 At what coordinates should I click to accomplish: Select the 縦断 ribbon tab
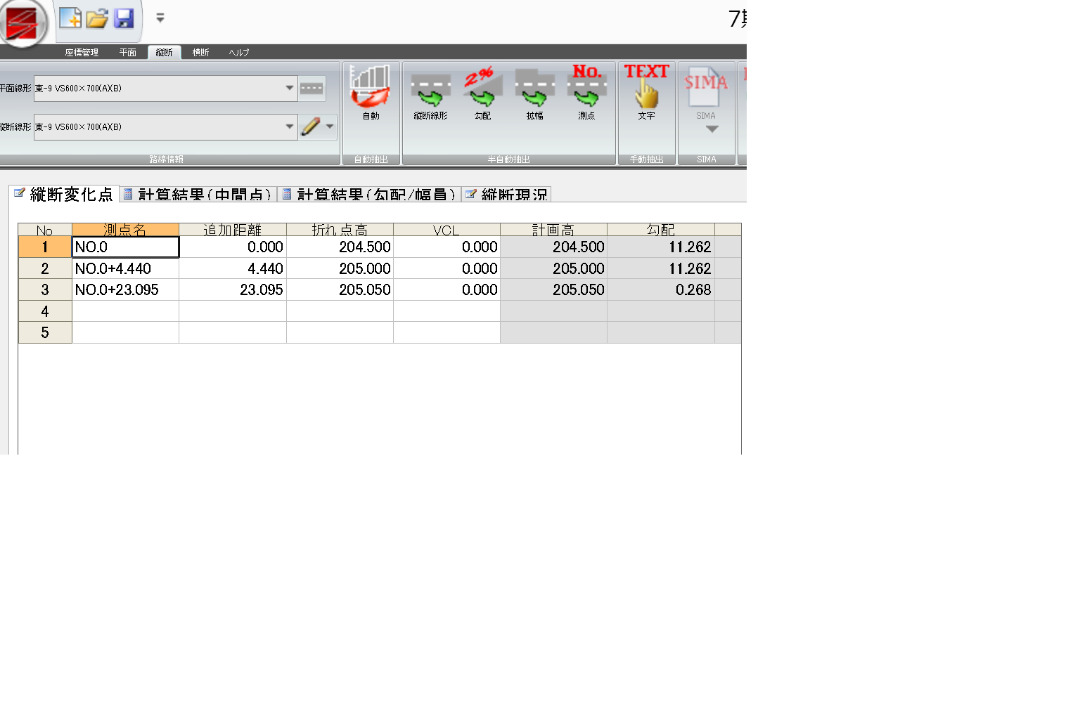164,52
